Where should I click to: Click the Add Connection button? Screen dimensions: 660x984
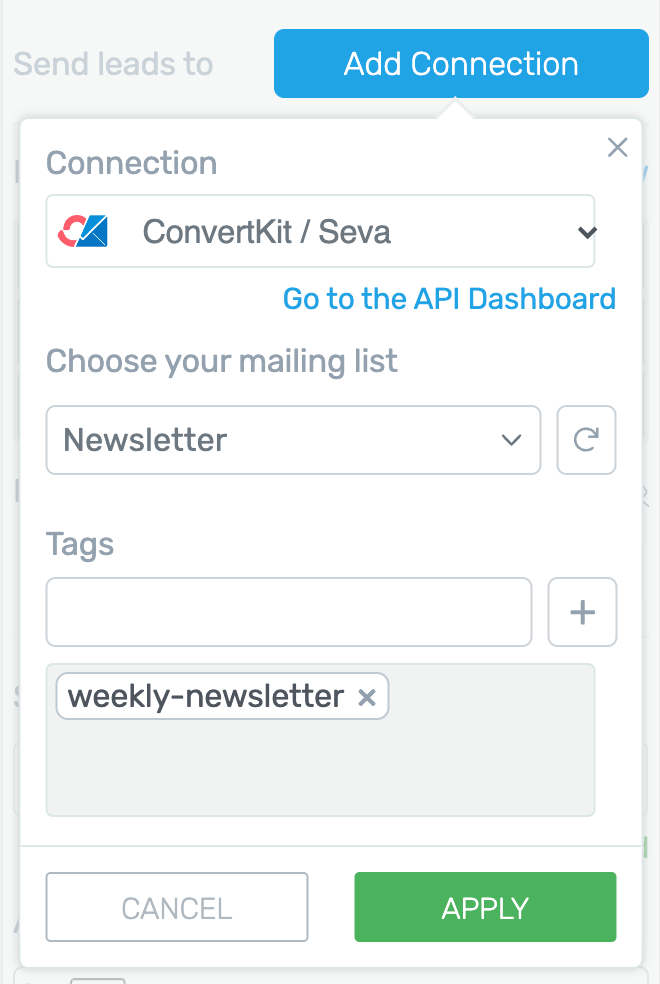[x=461, y=64]
